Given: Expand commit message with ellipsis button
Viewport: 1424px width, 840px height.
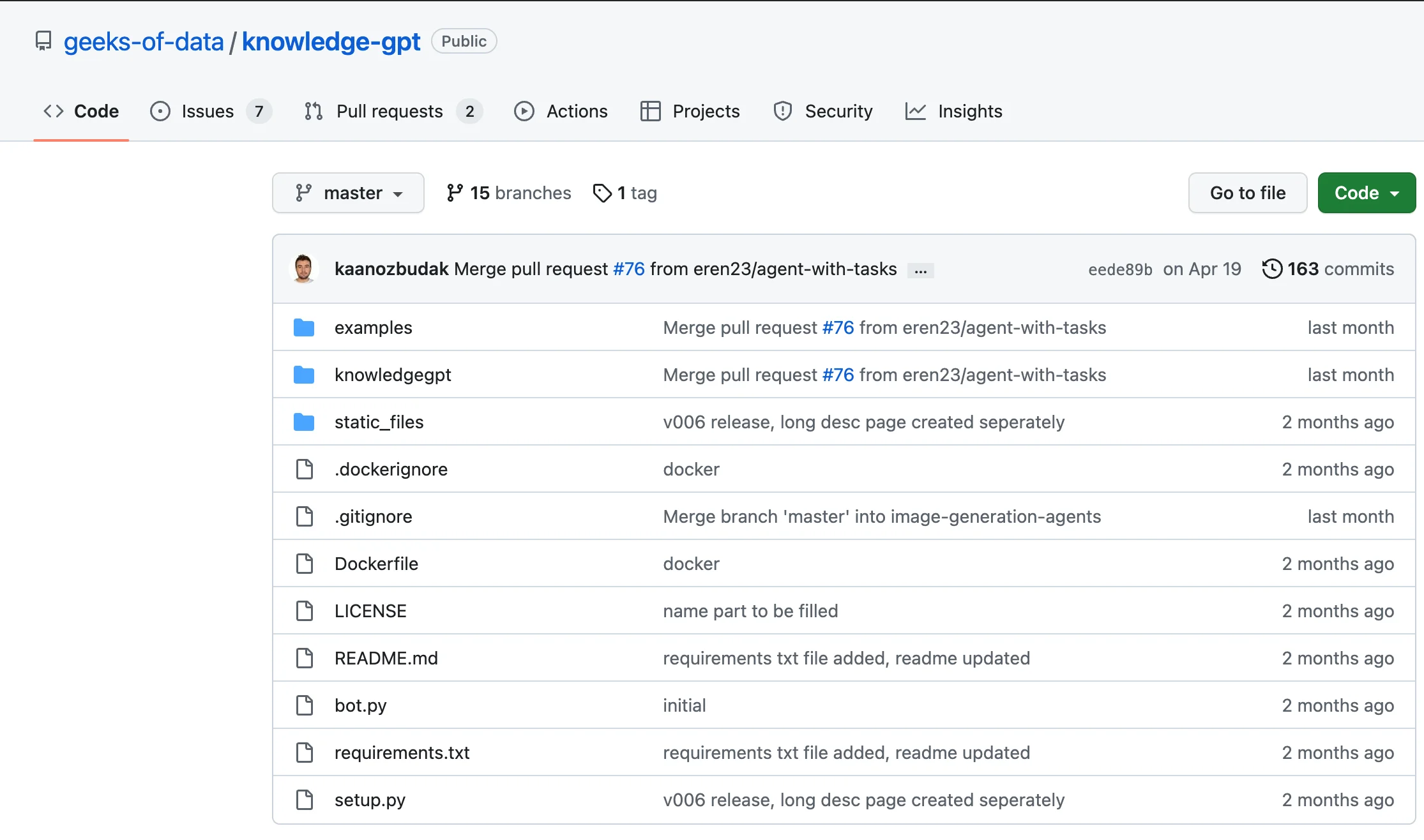Looking at the screenshot, I should 920,271.
